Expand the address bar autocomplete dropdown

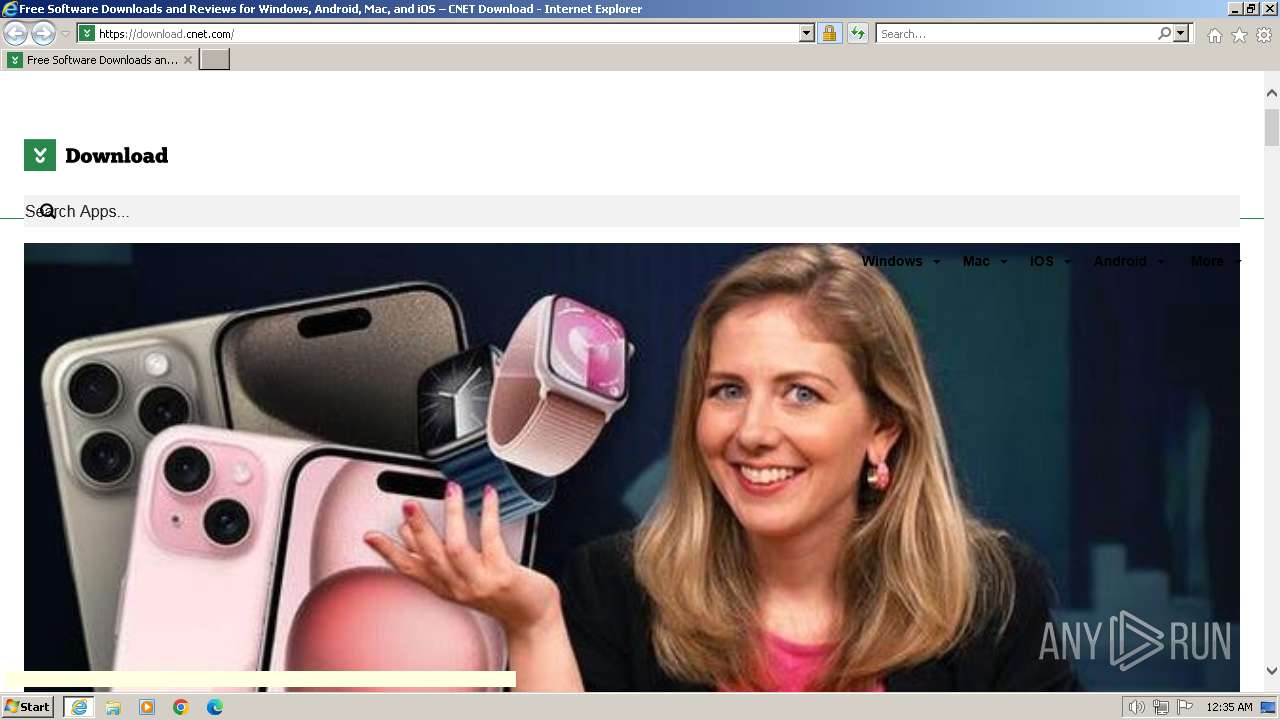tap(807, 34)
